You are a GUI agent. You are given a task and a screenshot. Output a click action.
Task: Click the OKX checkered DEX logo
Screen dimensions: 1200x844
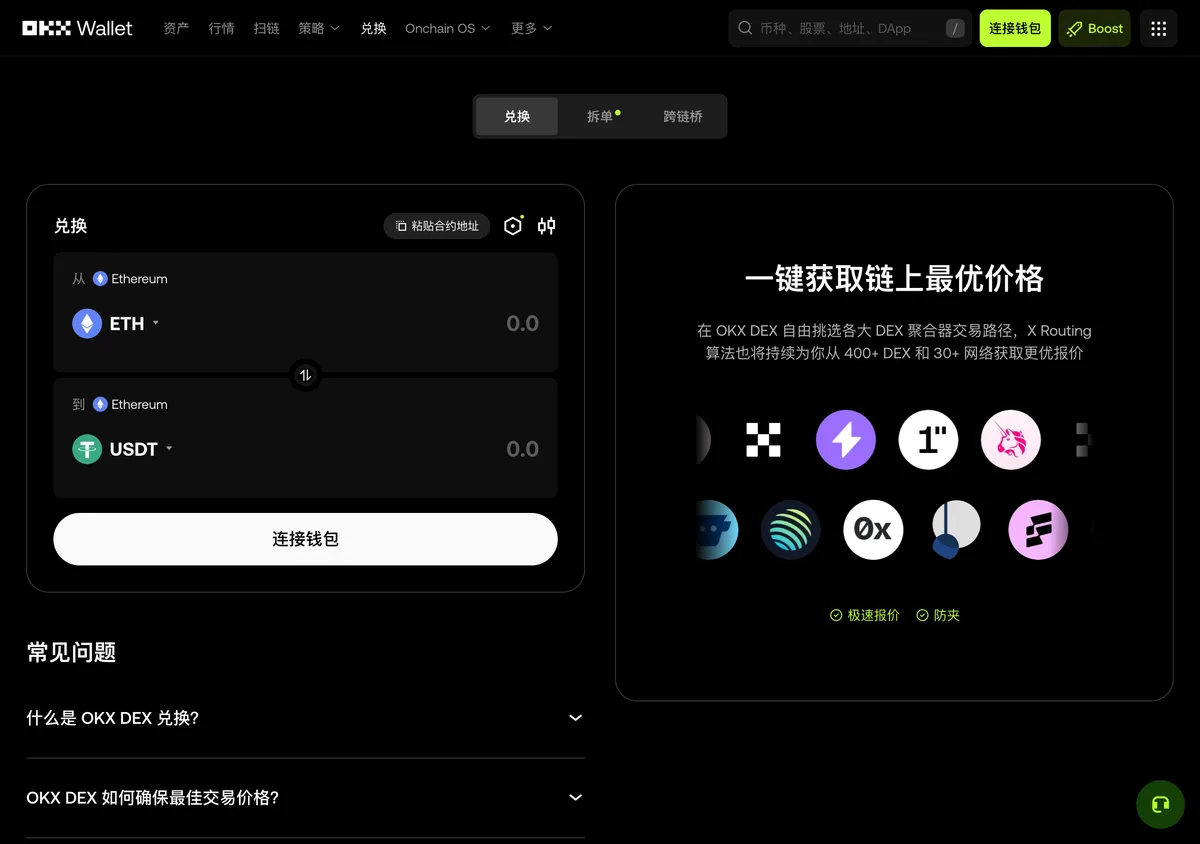[x=763, y=440]
